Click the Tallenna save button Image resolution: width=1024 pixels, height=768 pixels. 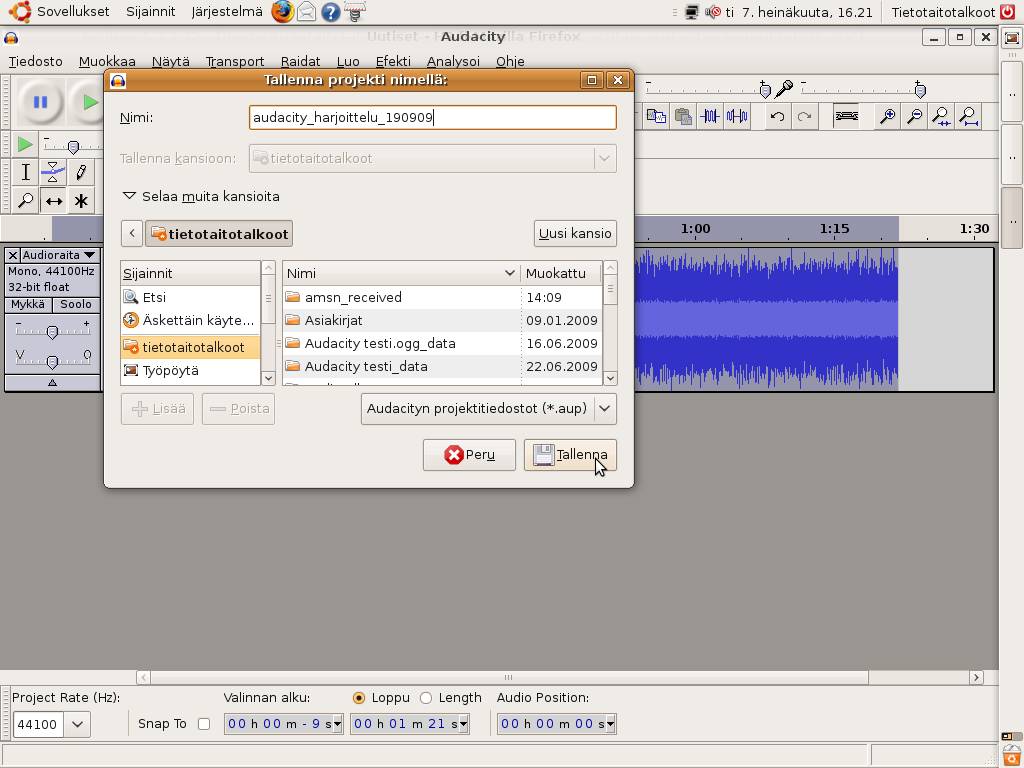click(570, 455)
